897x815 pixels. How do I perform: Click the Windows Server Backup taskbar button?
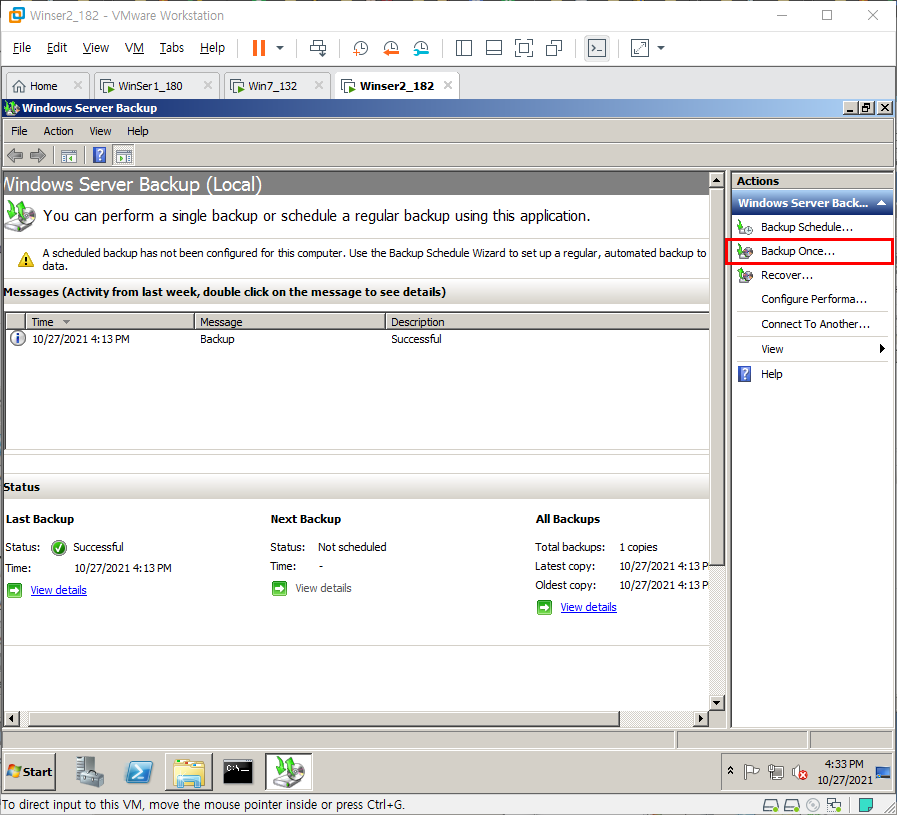(x=288, y=772)
